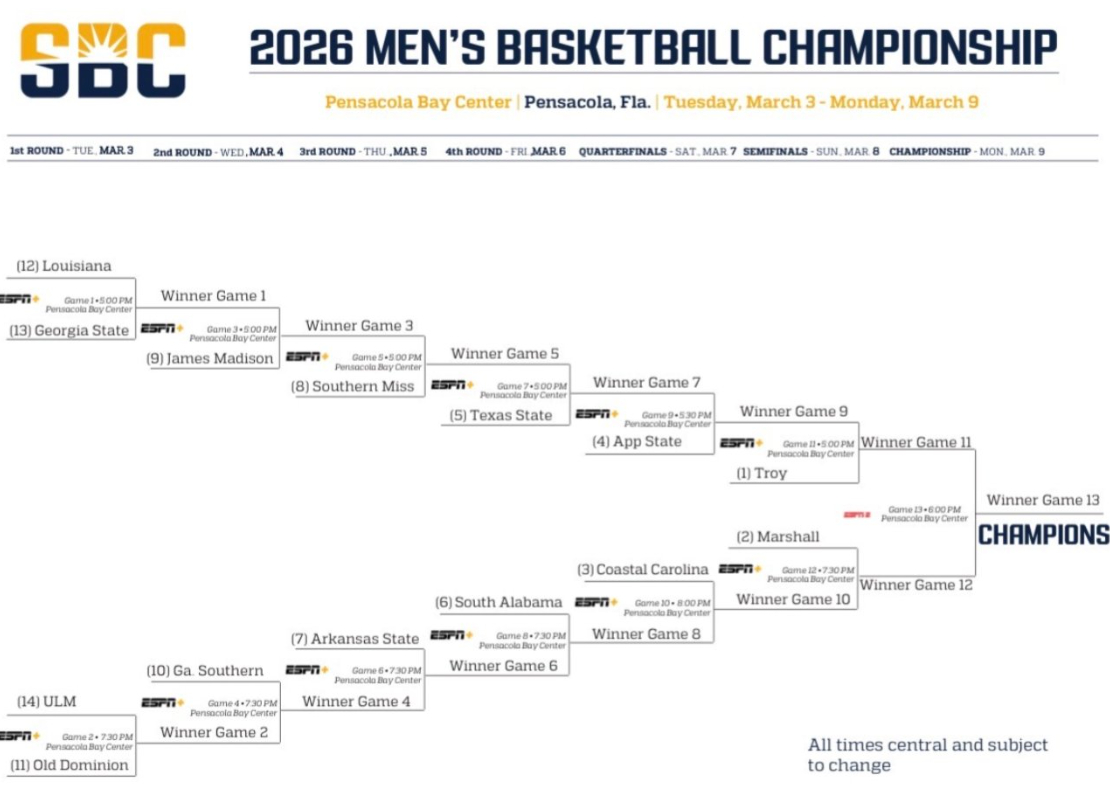1110x798 pixels.
Task: Click the ESPN+ logo beside Game 9
Action: coord(597,414)
